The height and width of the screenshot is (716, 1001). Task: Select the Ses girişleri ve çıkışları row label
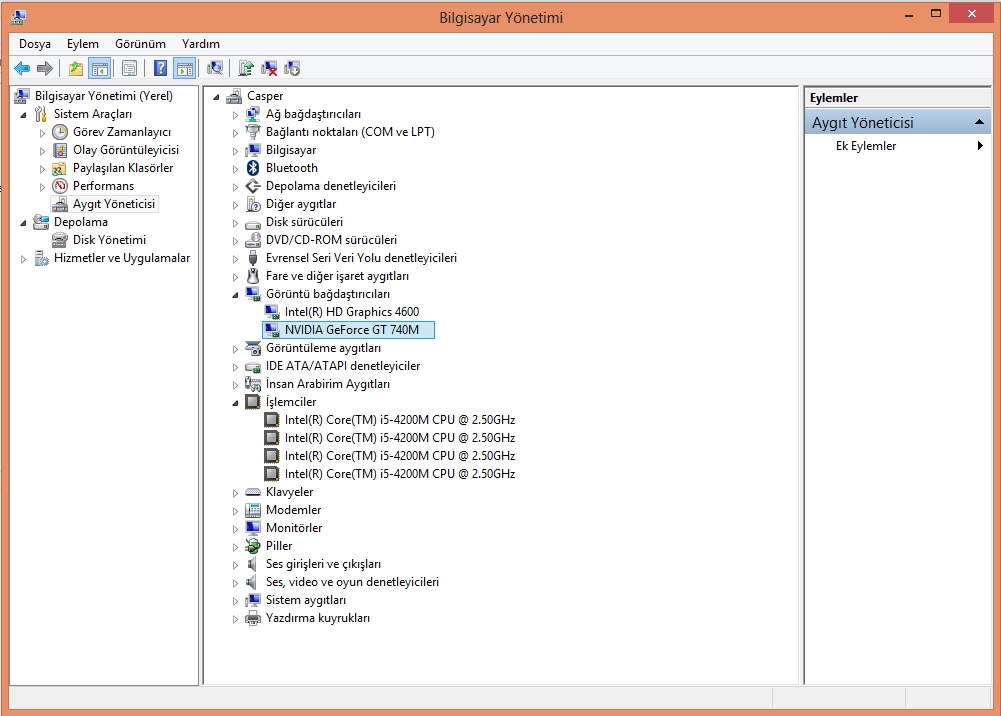click(x=323, y=564)
